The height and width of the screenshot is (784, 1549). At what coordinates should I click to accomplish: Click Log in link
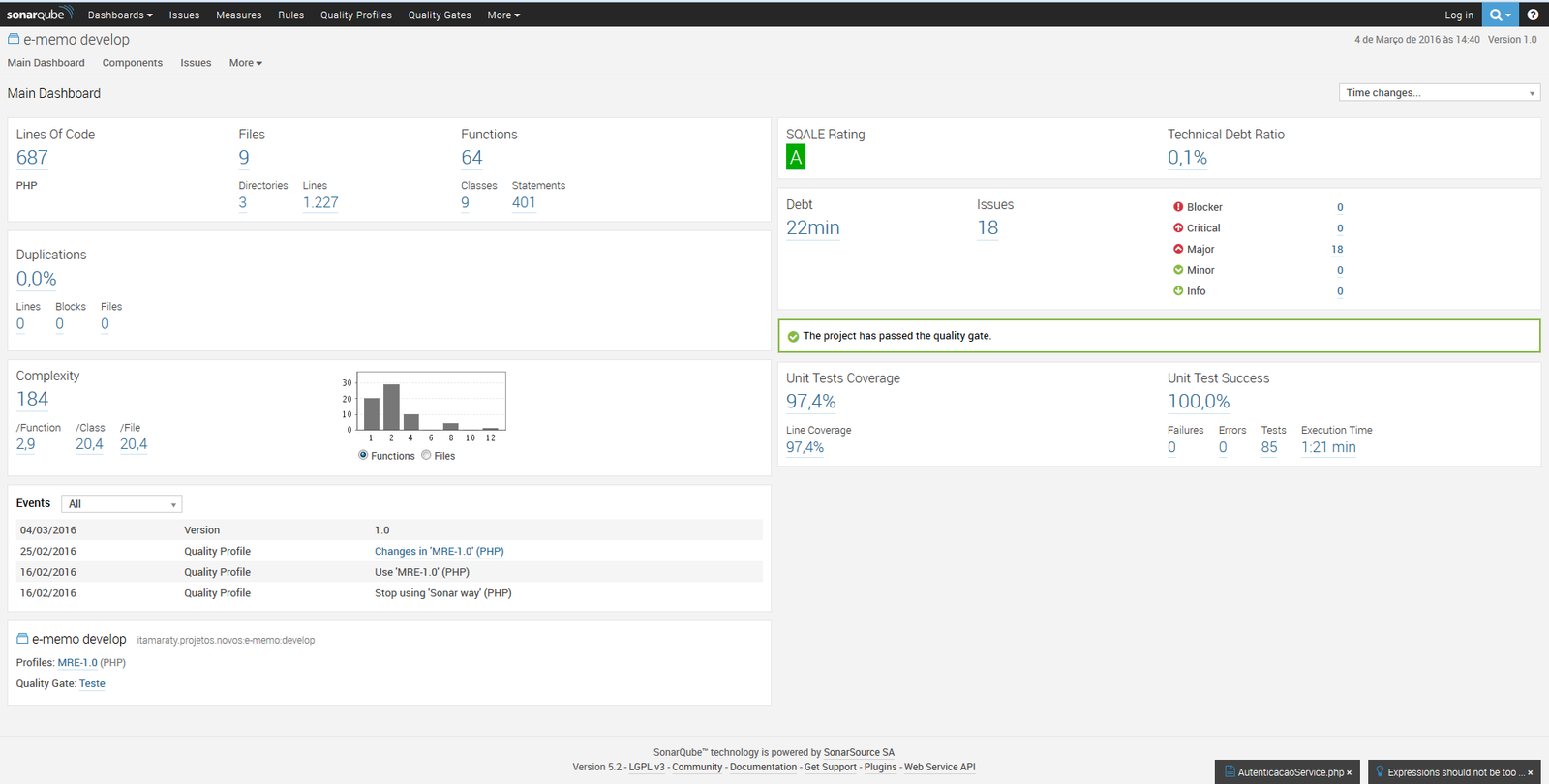[1459, 15]
